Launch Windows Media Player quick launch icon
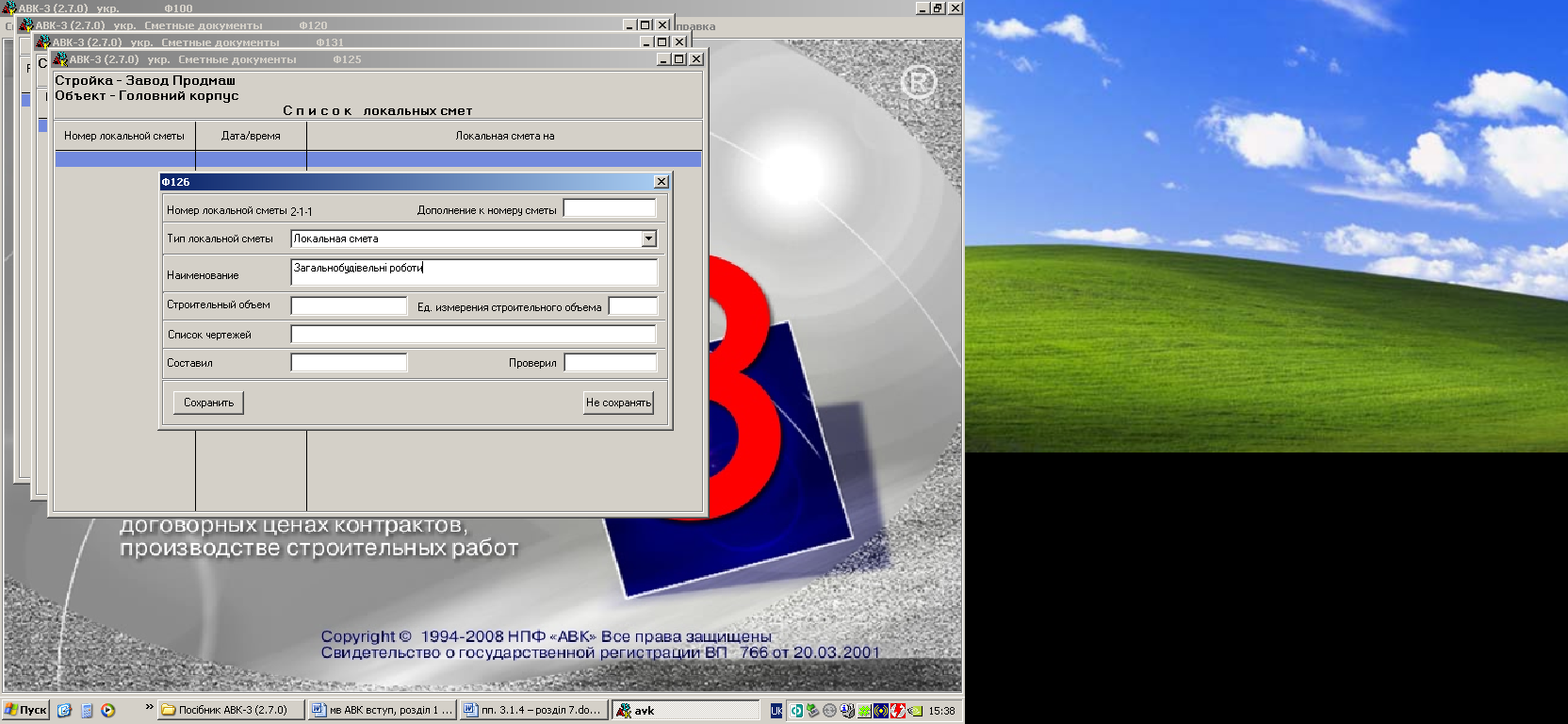Image resolution: width=1568 pixels, height=724 pixels. [108, 710]
